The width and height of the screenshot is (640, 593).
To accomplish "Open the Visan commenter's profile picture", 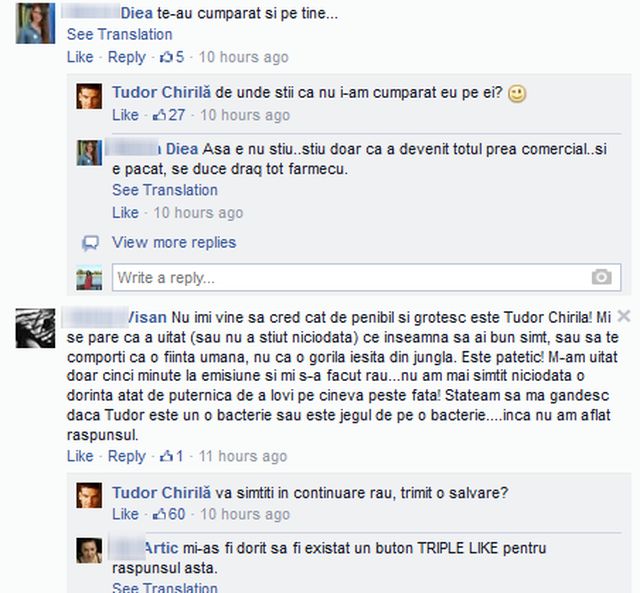I will click(35, 328).
